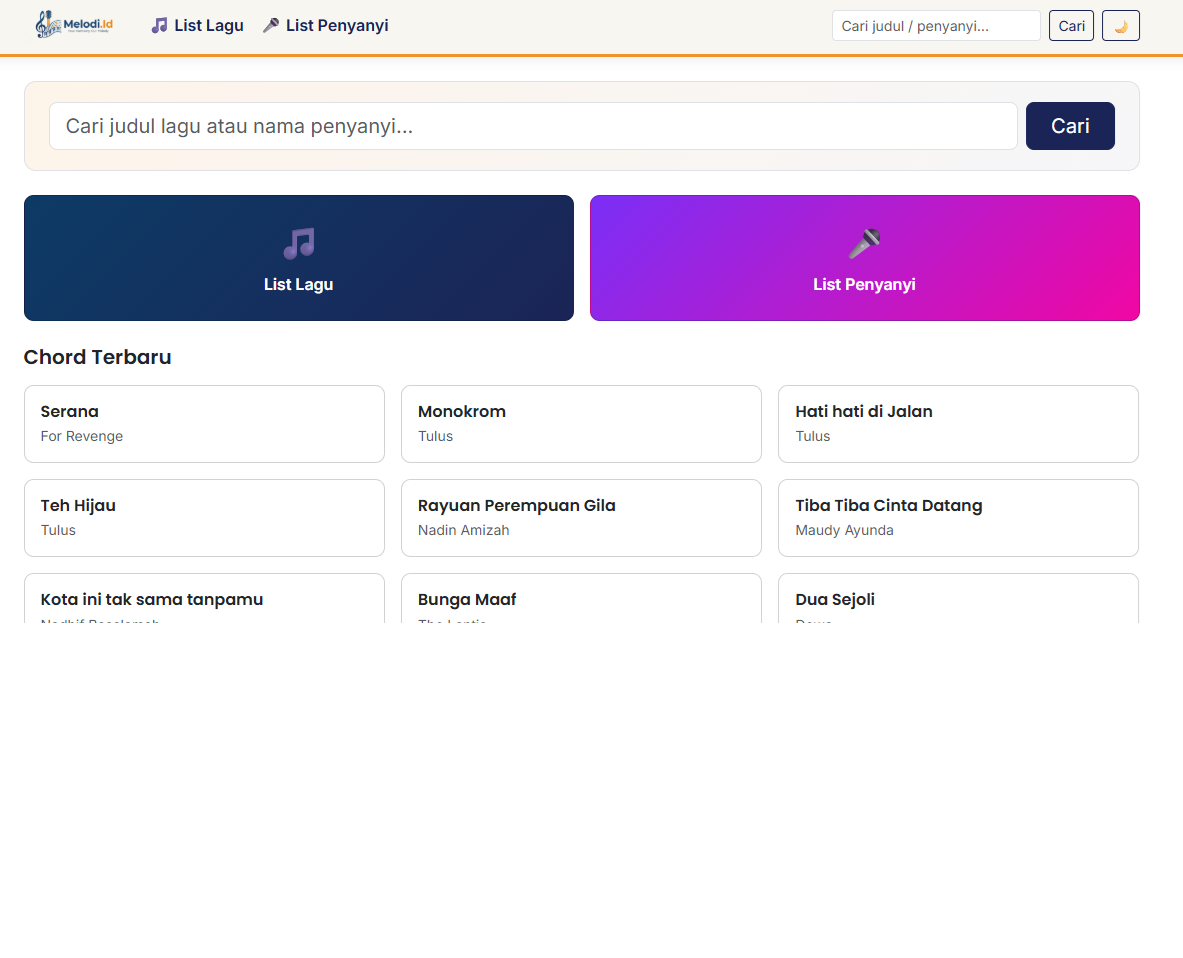Open List Penyanyi in the navbar
This screenshot has width=1183, height=958.
[x=326, y=26]
